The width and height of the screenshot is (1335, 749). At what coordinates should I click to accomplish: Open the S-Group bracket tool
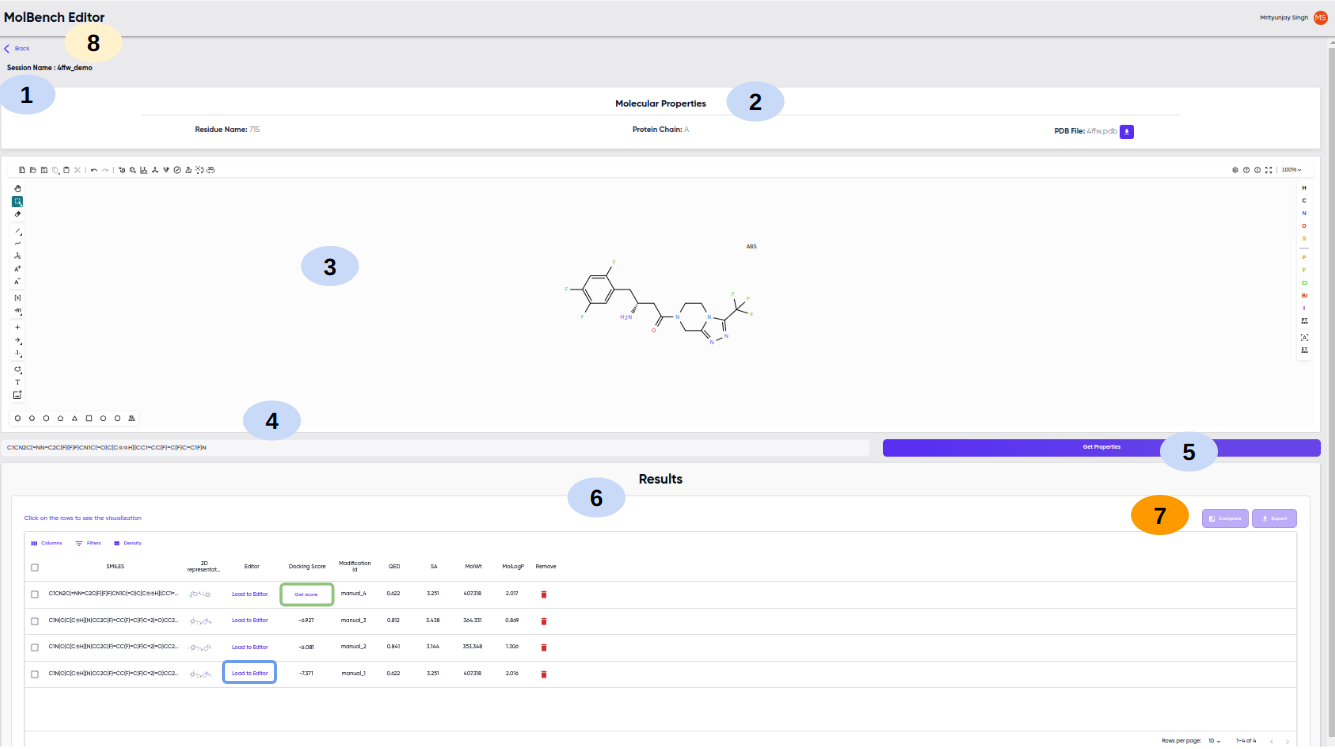click(x=17, y=297)
